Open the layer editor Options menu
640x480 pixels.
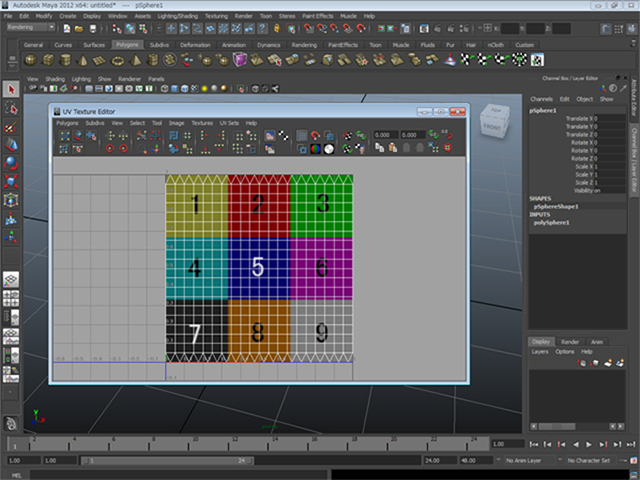coord(564,352)
